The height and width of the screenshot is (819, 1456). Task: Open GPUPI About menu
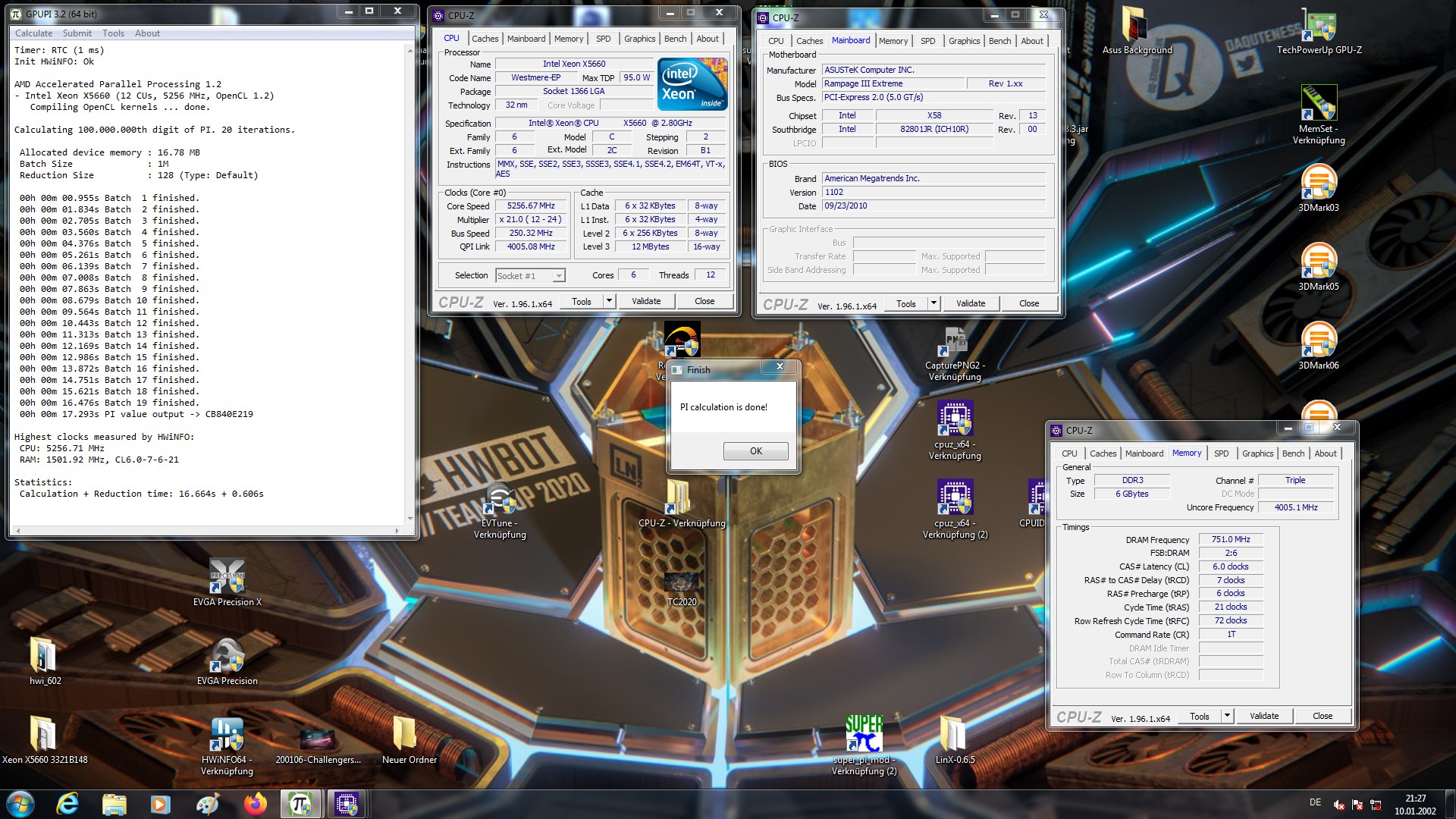point(147,33)
